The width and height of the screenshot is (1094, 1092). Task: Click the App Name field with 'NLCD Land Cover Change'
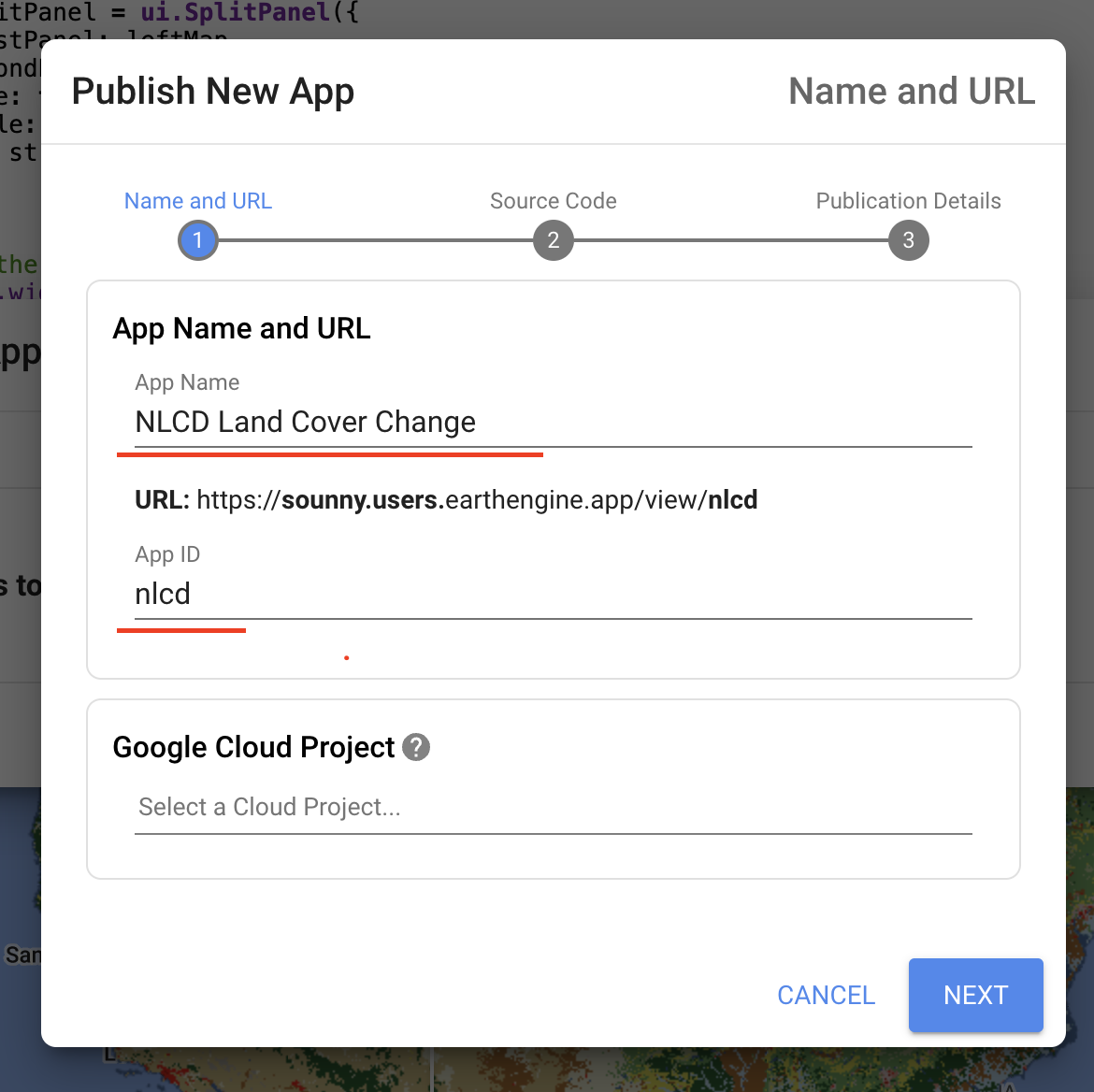pyautogui.click(x=553, y=423)
